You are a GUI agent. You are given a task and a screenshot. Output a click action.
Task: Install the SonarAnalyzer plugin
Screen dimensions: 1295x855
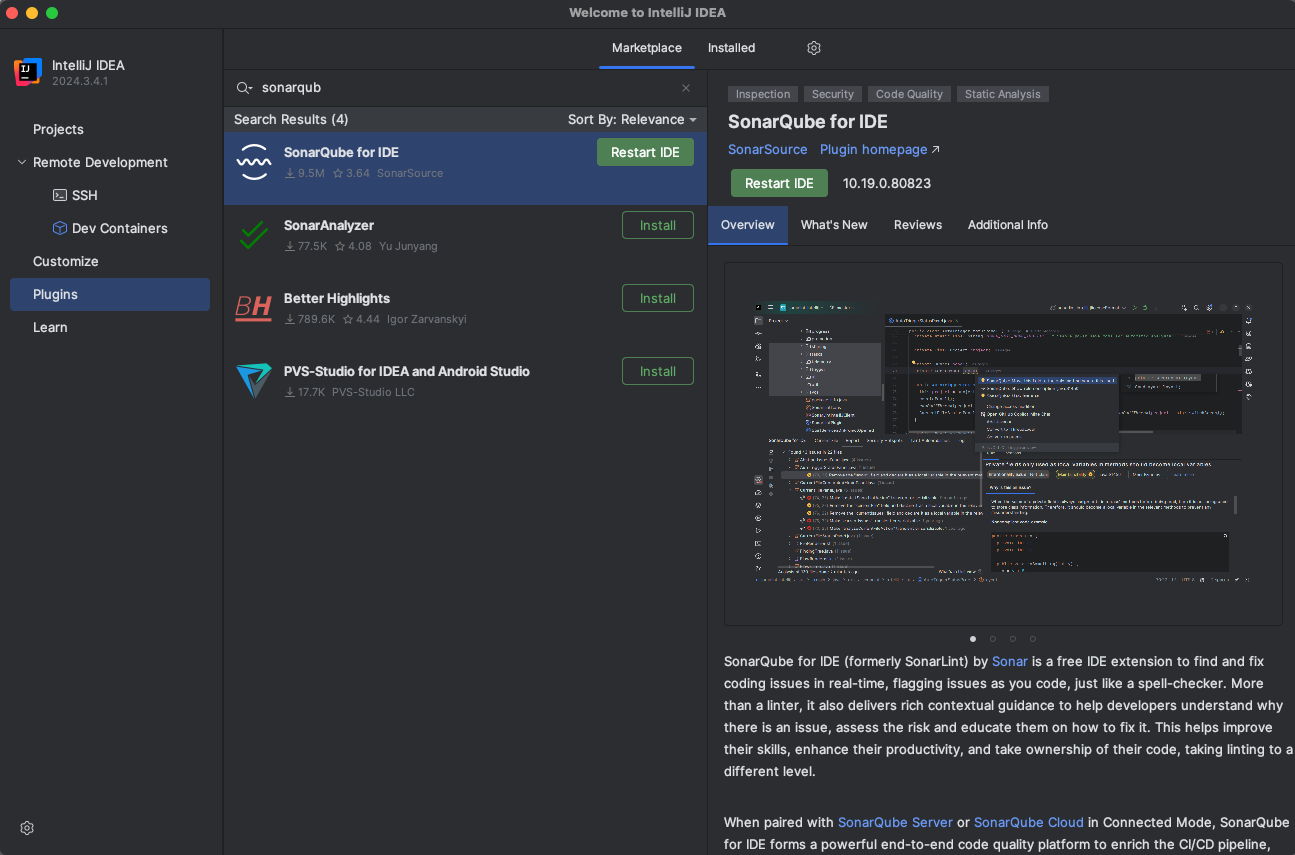(657, 225)
